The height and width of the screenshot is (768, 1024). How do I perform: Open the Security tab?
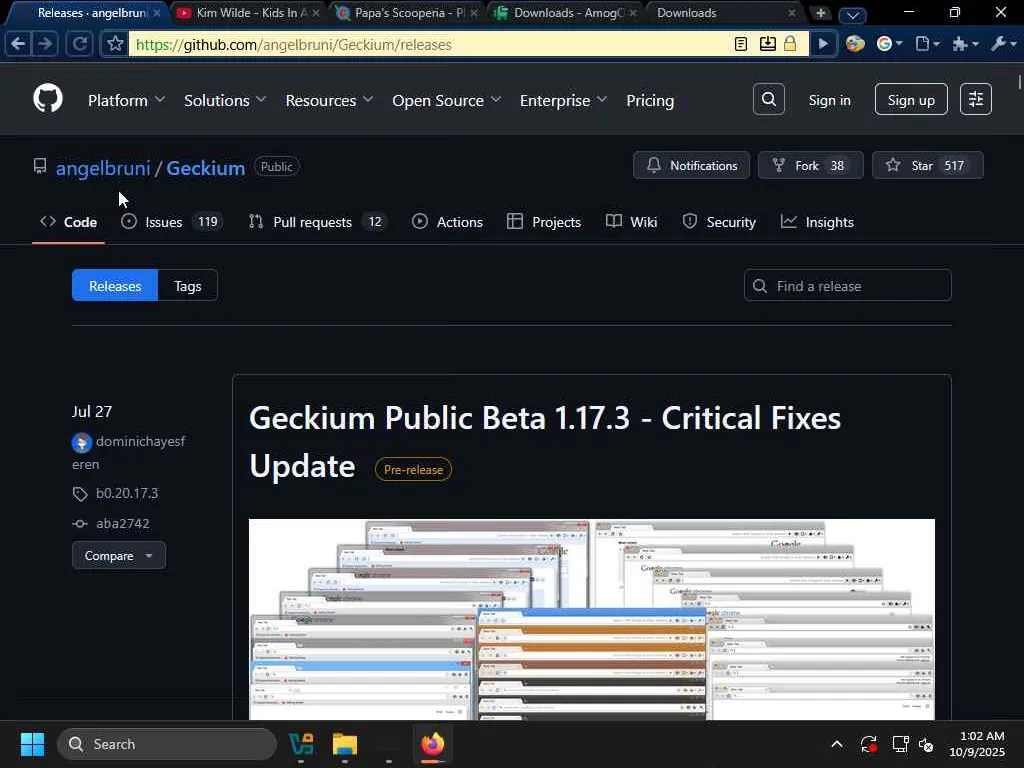click(719, 222)
